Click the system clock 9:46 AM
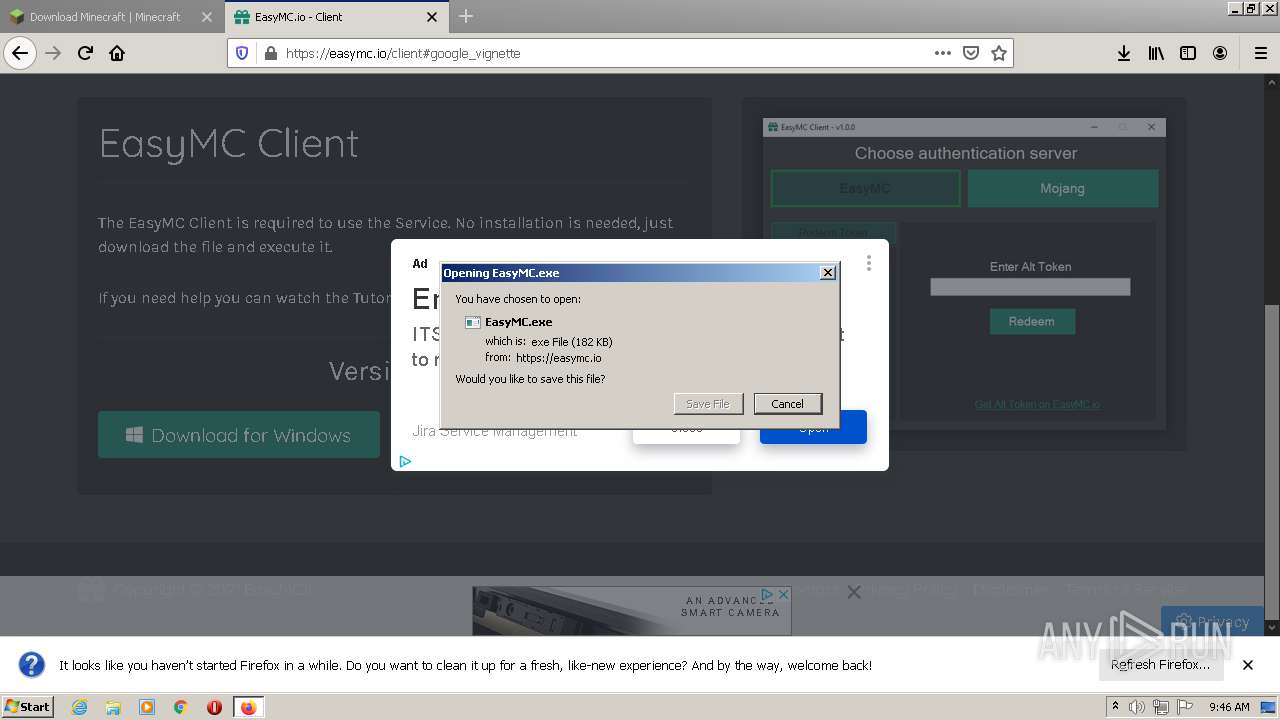 pyautogui.click(x=1229, y=707)
